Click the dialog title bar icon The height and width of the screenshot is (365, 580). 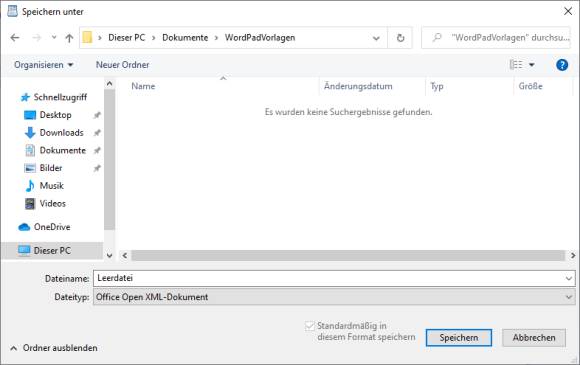tap(12, 11)
